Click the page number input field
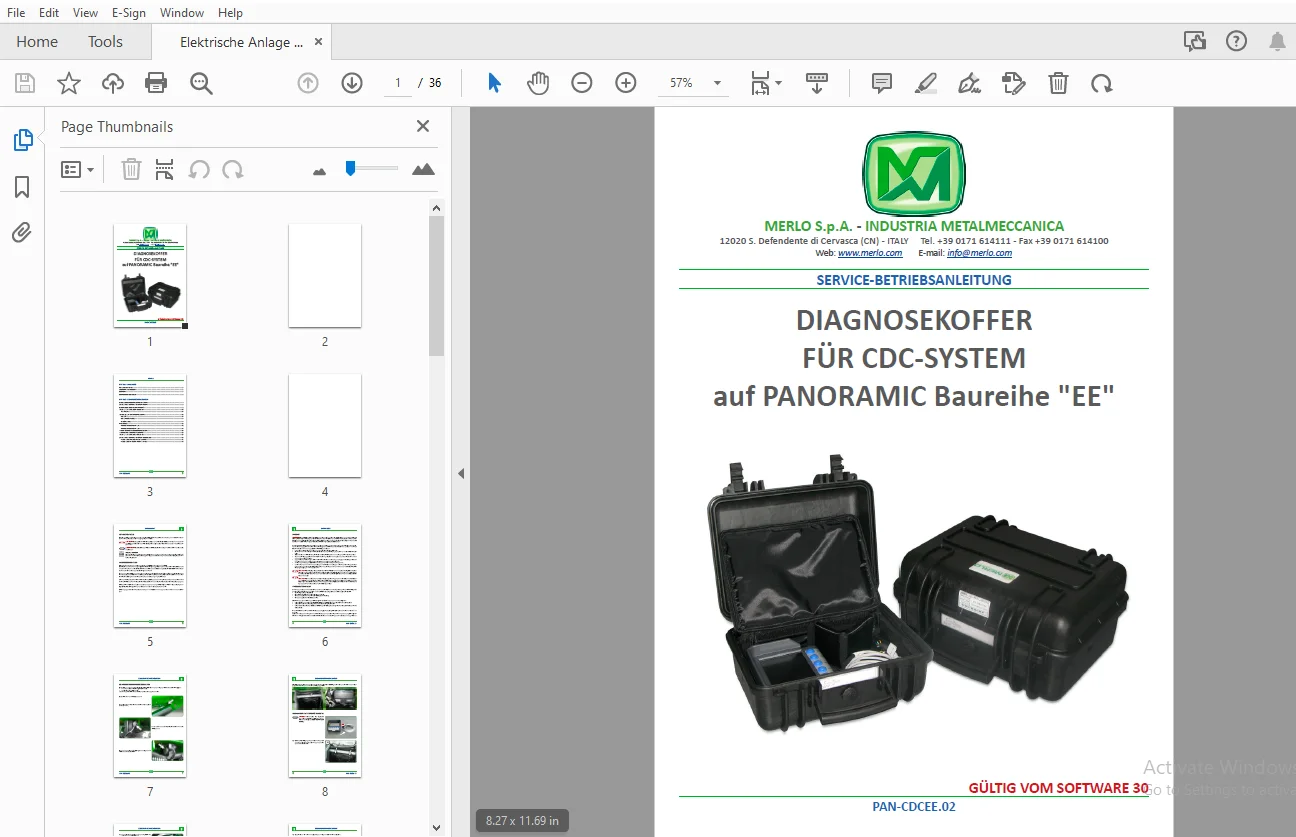This screenshot has height=837, width=1296. [398, 83]
